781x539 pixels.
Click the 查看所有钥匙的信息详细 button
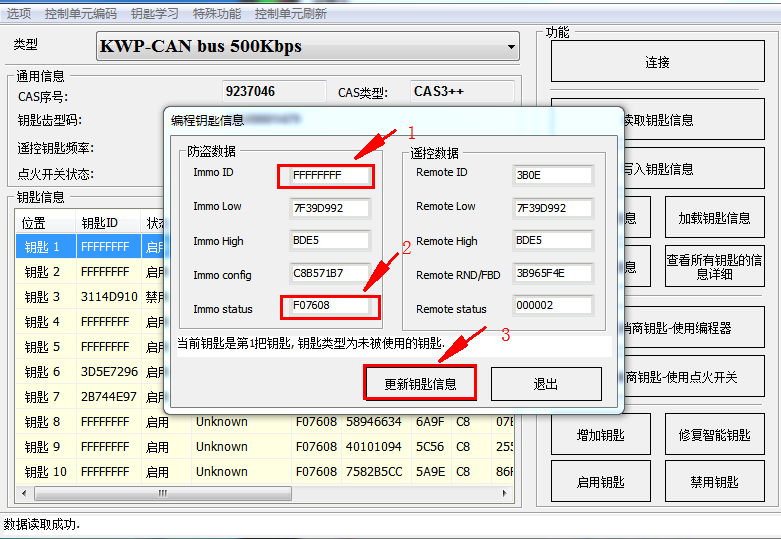point(714,267)
